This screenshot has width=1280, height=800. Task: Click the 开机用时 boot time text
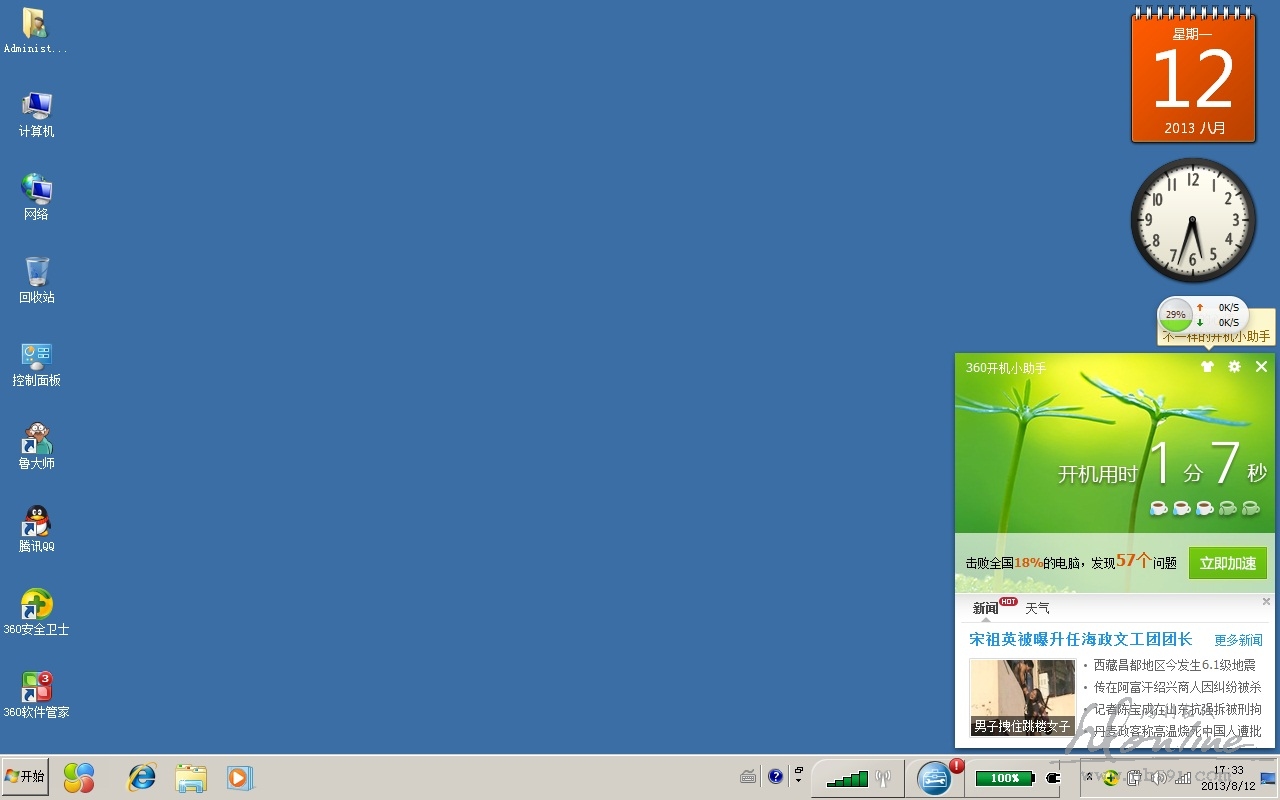point(1098,474)
